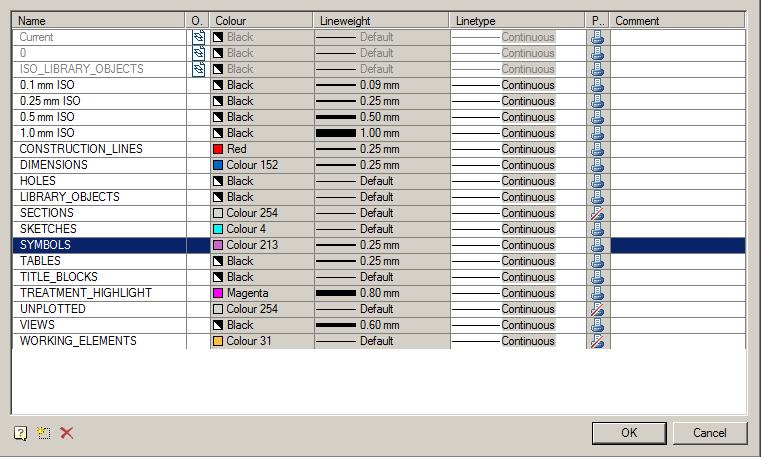Screen dimensions: 761x457
Task: Open the Continuous linetype cell of DIMENSIONS
Action: point(518,165)
